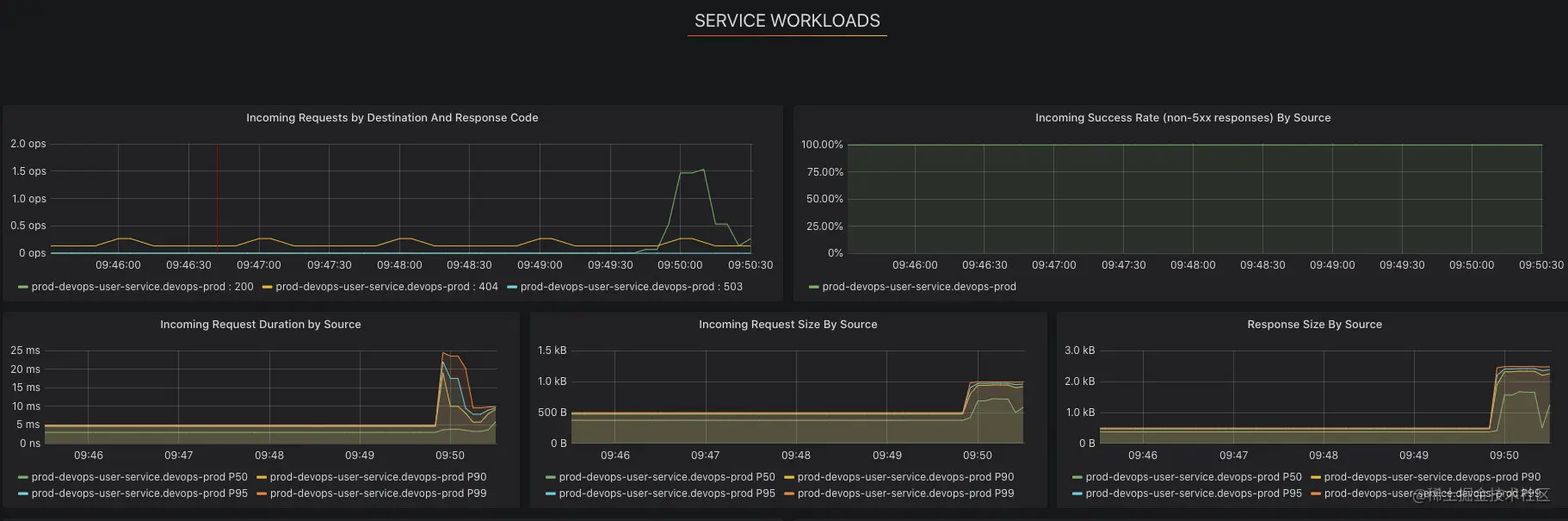Click the yellow color swatch for 404 series
Image resolution: width=1568 pixels, height=521 pixels.
pos(268,287)
